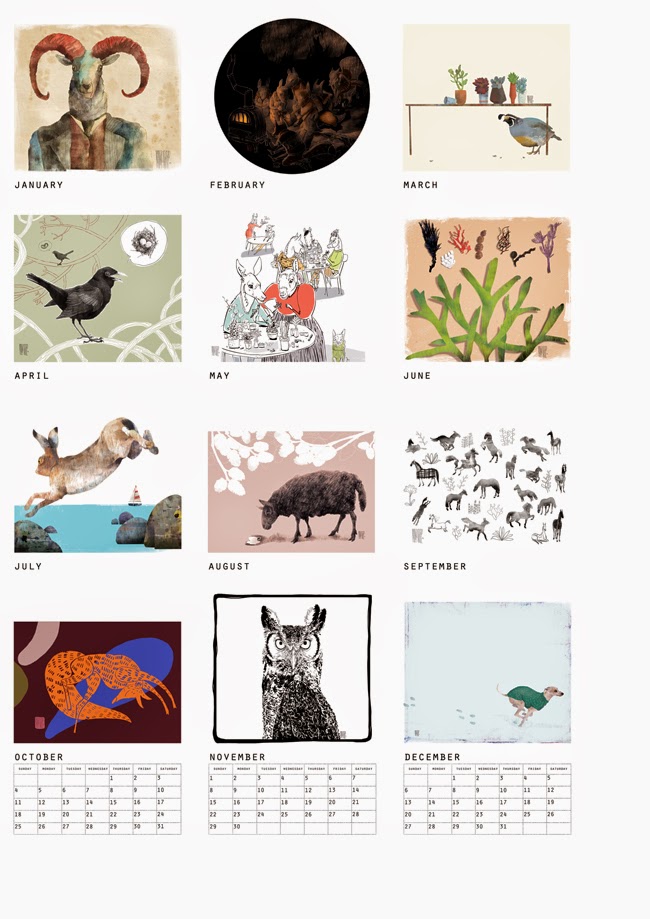The height and width of the screenshot is (919, 650).
Task: Select the November owl drawing
Action: click(292, 668)
